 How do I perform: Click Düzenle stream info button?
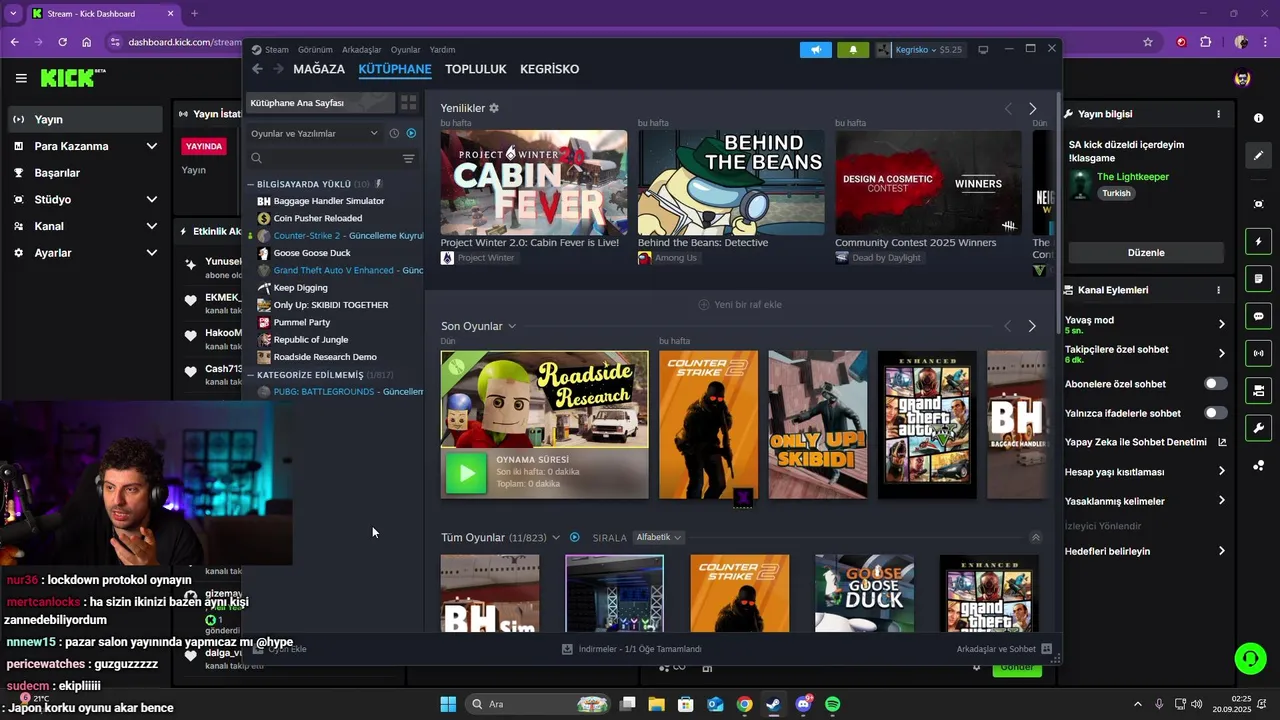pyautogui.click(x=1146, y=253)
